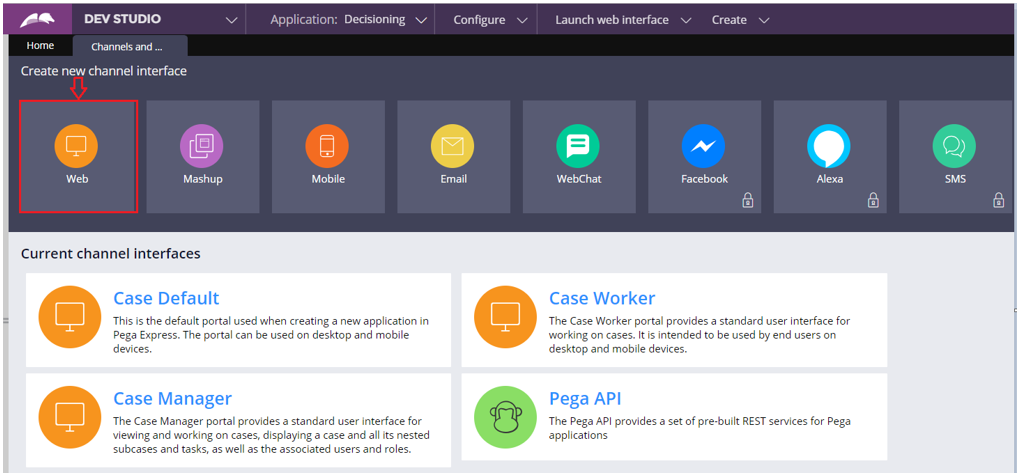The image size is (1017, 473).
Task: Select the Email channel icon
Action: pyautogui.click(x=453, y=146)
